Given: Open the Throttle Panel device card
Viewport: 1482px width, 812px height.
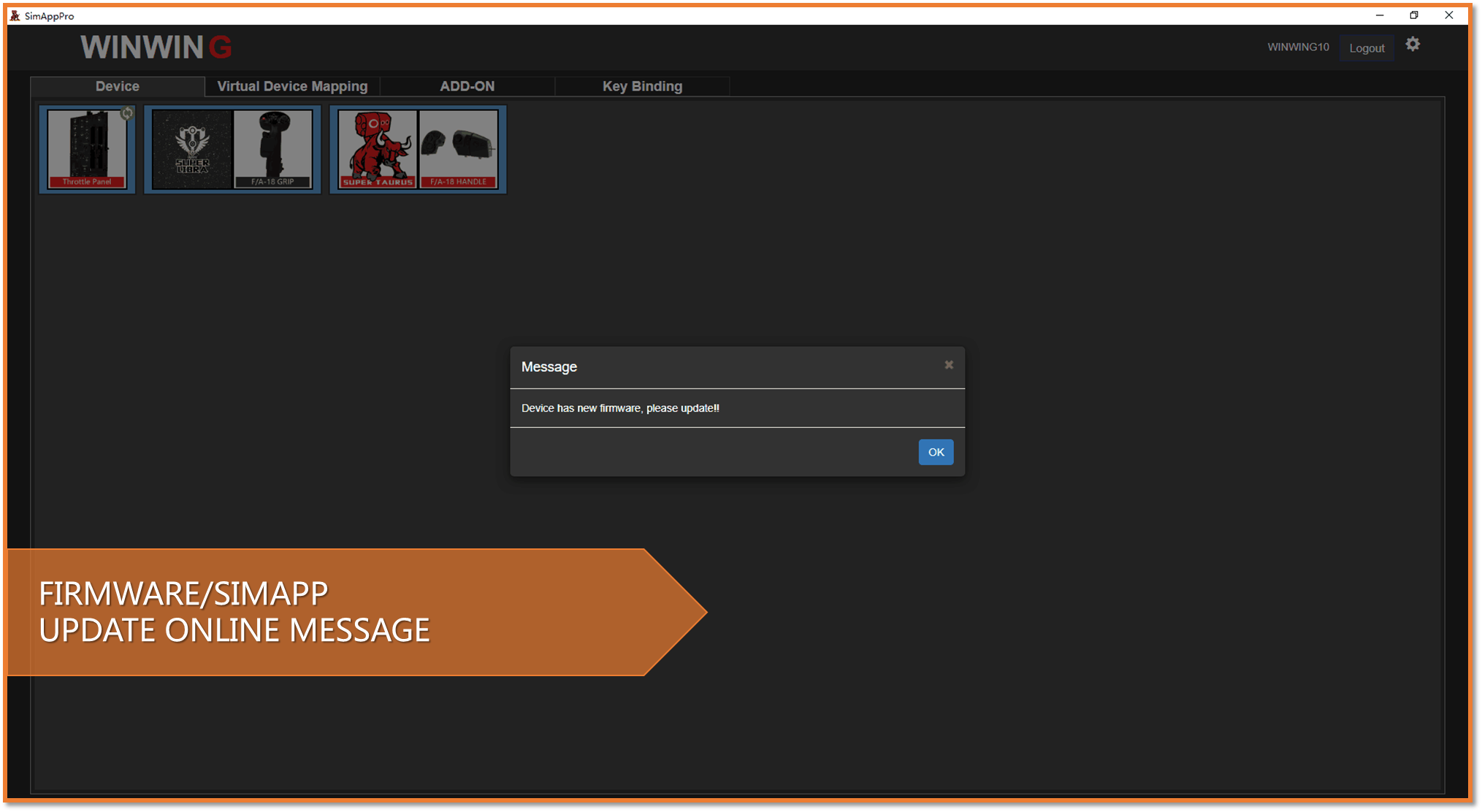Looking at the screenshot, I should [x=87, y=150].
